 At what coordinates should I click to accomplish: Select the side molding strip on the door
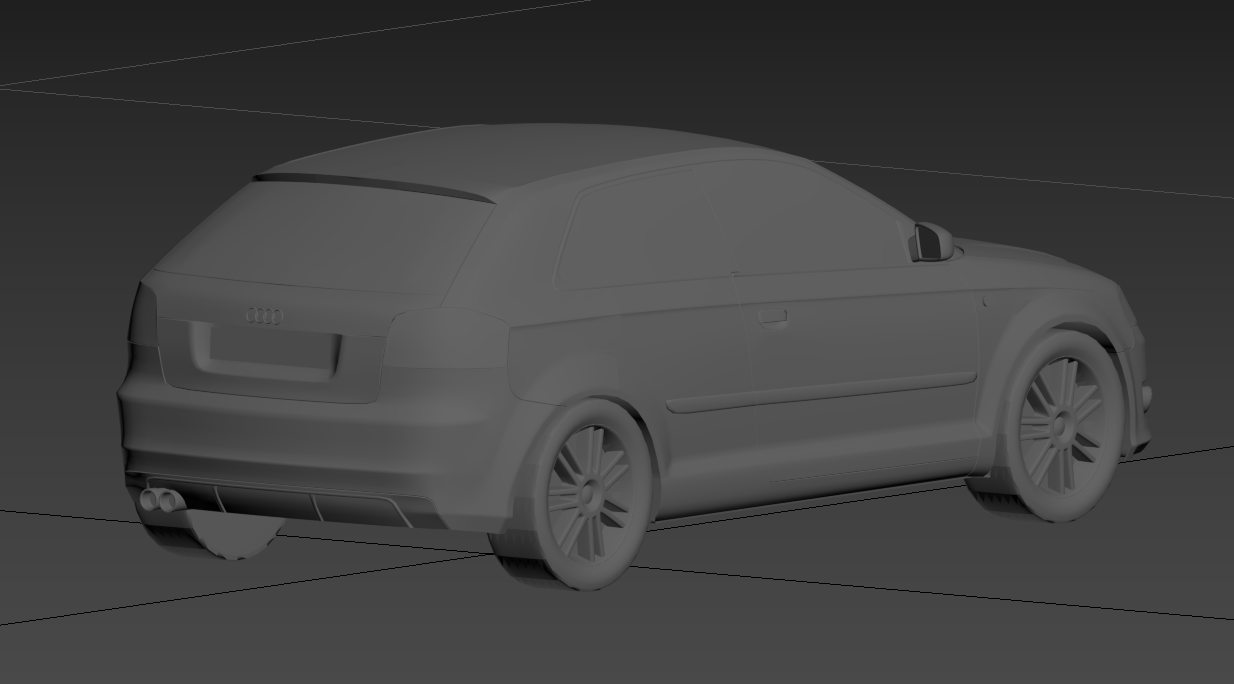pyautogui.click(x=820, y=393)
